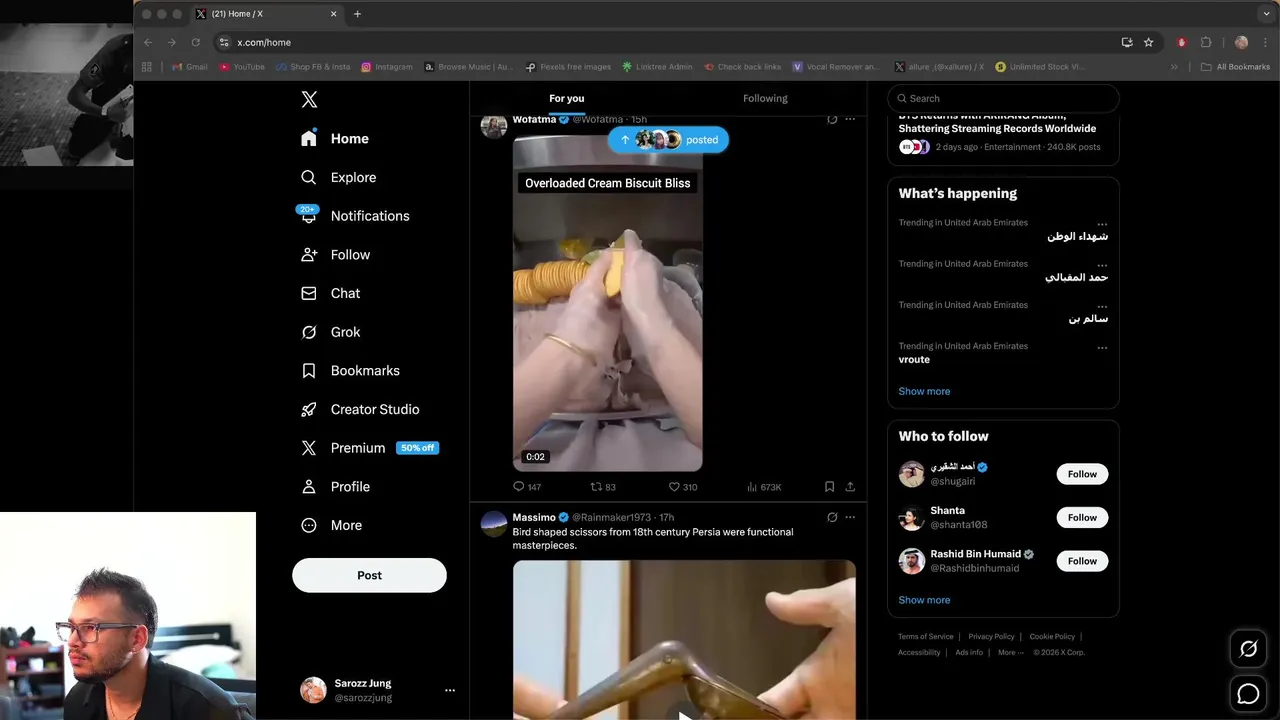The width and height of the screenshot is (1280, 720).
Task: Click the Search input field
Action: point(1003,98)
